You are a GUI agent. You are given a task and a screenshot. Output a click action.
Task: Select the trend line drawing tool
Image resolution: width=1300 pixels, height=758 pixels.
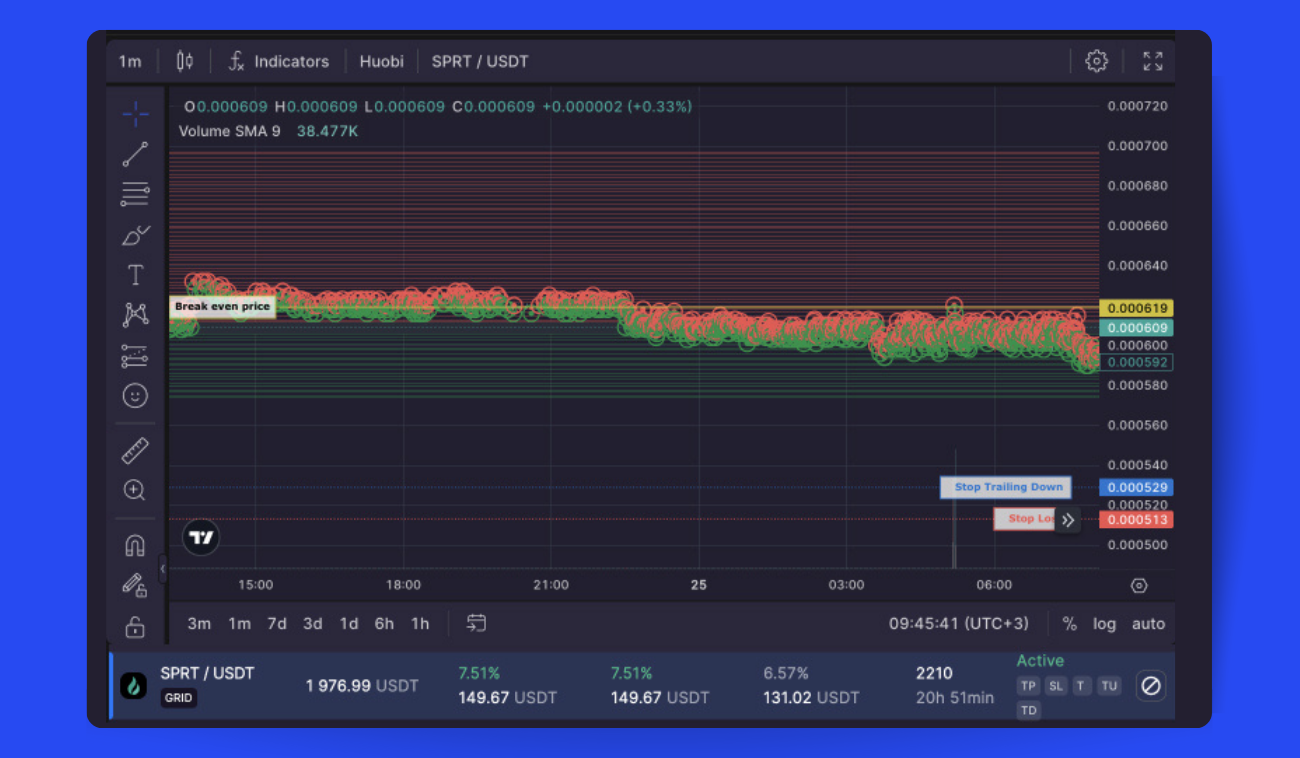click(x=136, y=154)
